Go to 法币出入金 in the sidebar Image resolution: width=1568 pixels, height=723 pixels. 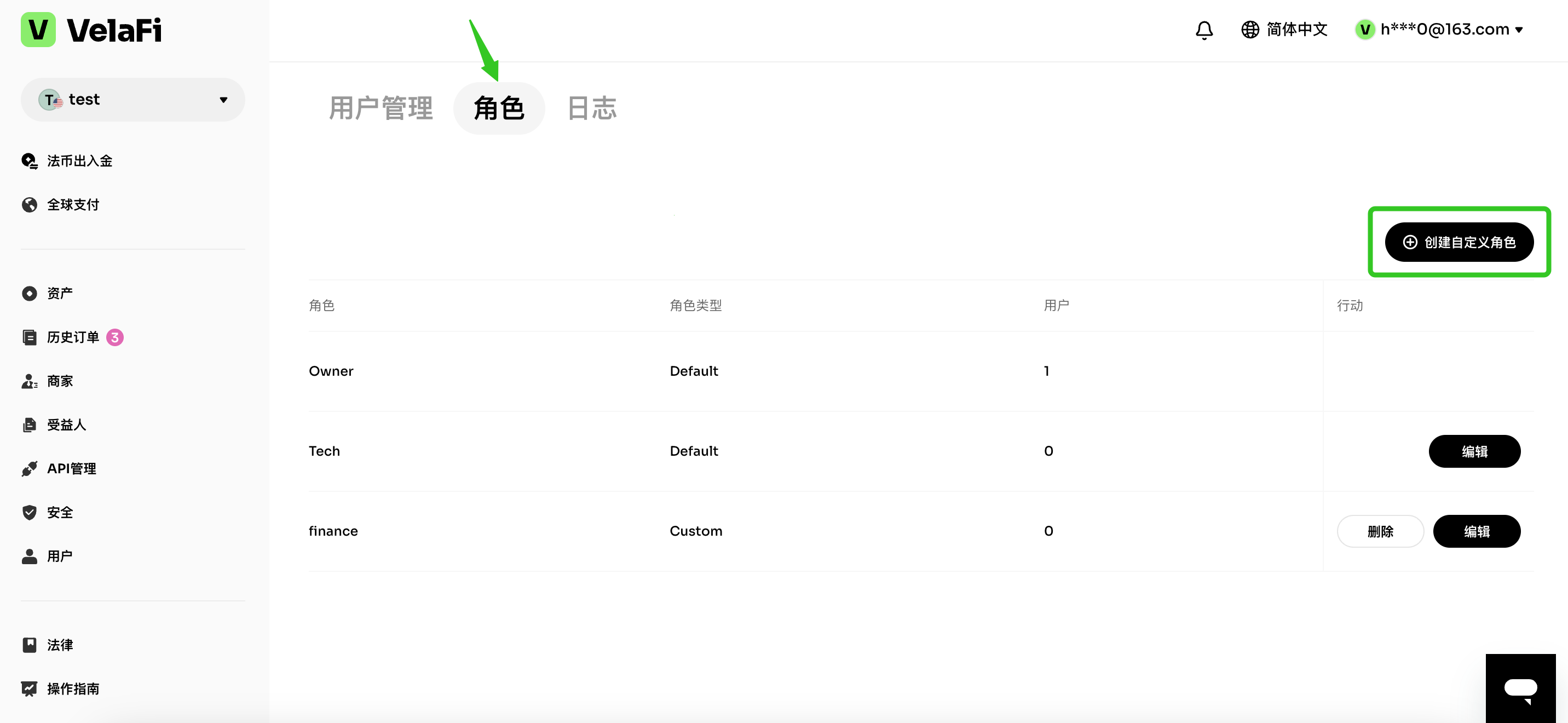click(79, 161)
